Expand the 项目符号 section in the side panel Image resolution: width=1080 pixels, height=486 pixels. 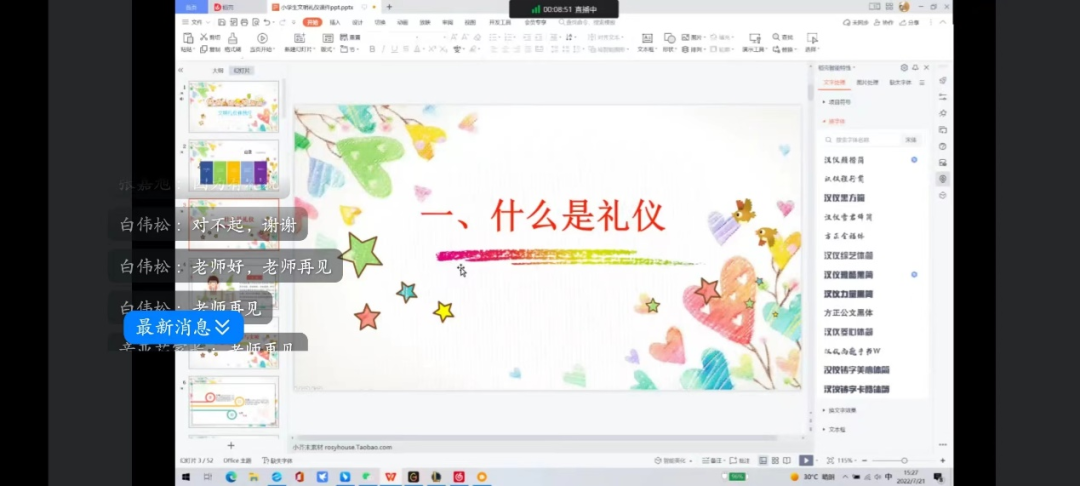point(838,101)
